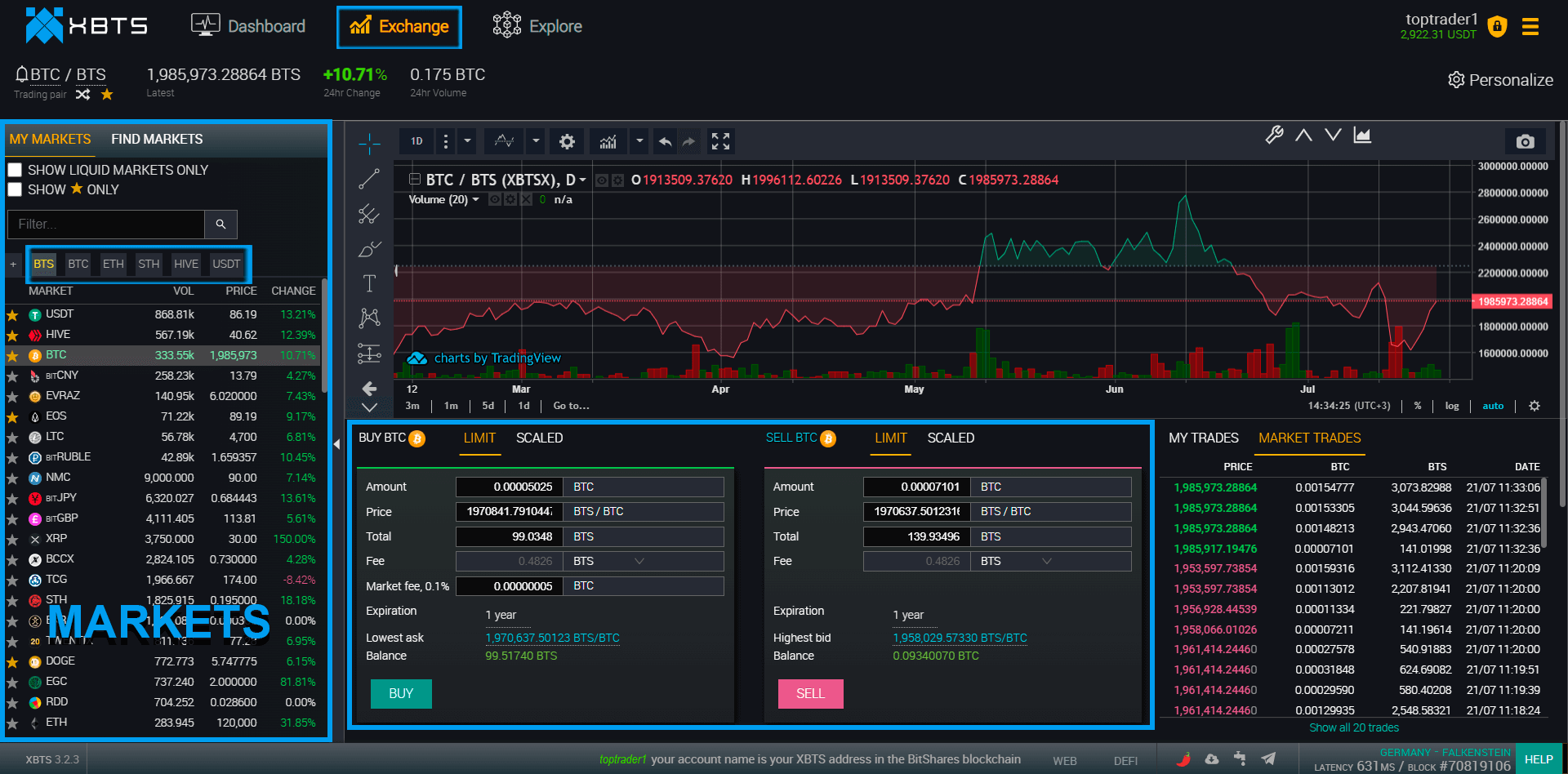
Task: Select the ETH base market tab
Action: tap(113, 264)
